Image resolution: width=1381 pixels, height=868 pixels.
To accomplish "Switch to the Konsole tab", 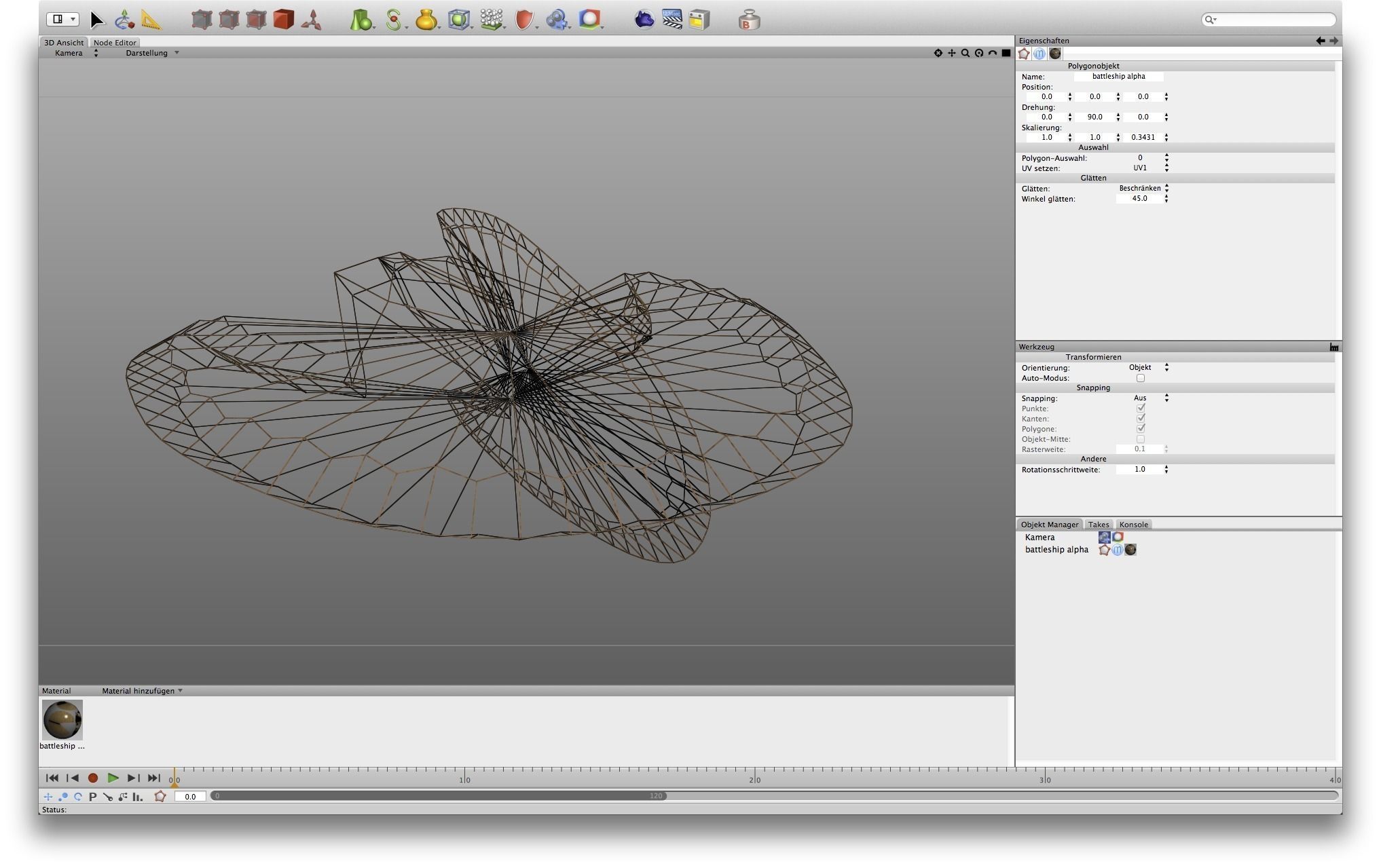I will (1133, 525).
